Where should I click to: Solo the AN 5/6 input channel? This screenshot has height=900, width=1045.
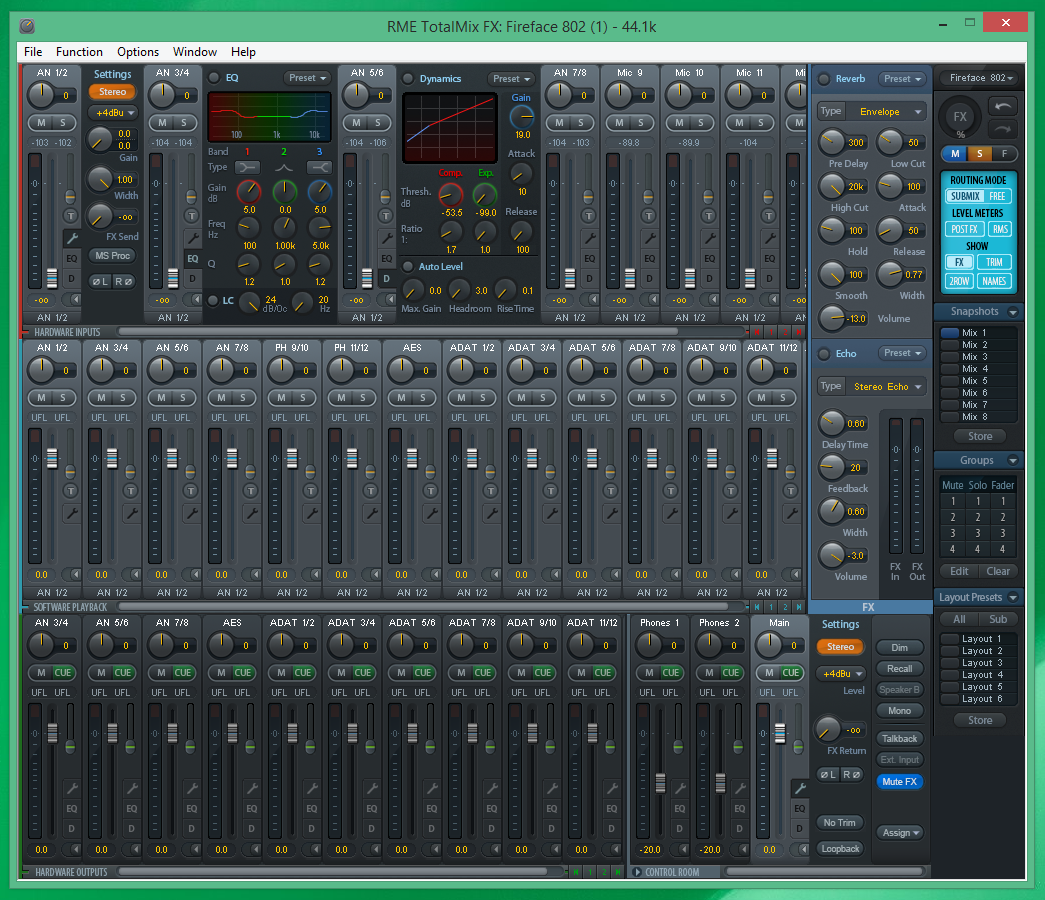tap(377, 122)
